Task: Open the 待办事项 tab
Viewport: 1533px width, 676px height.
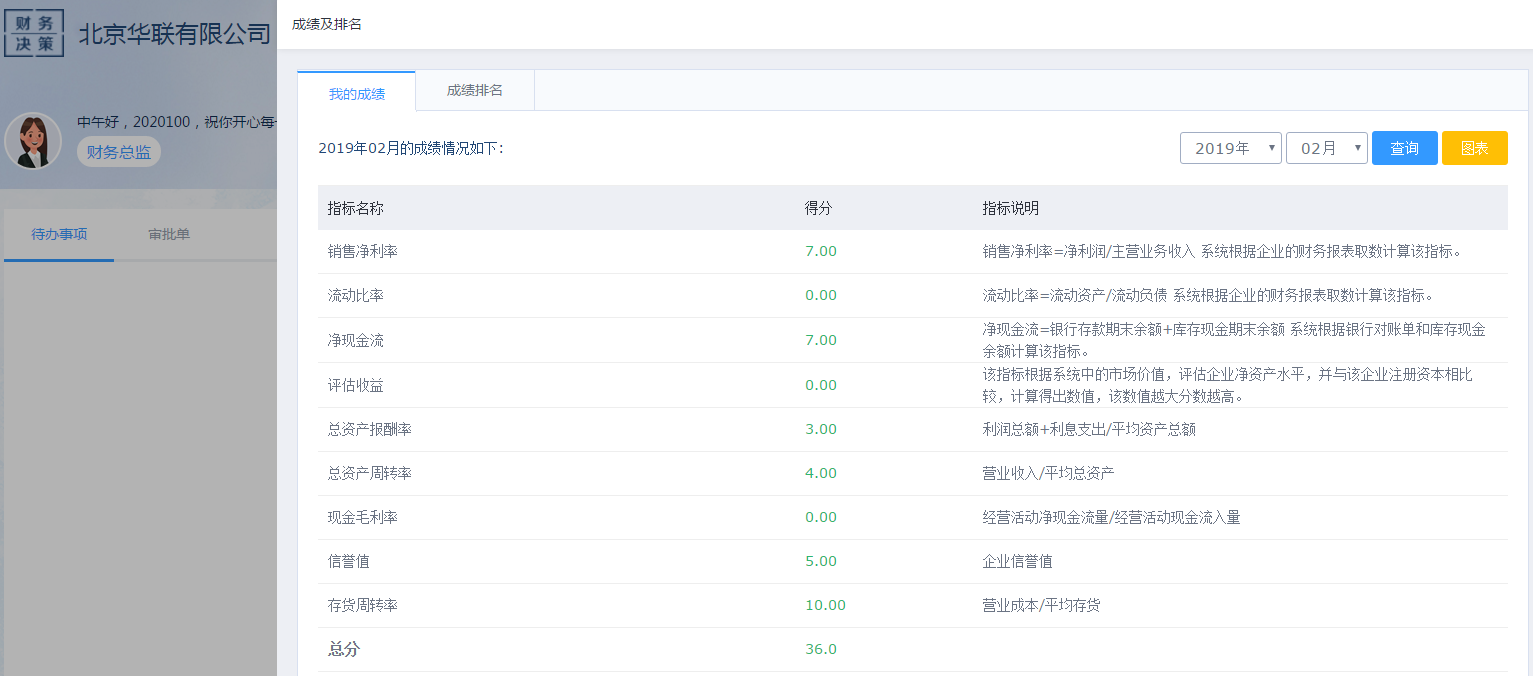Action: (x=59, y=235)
